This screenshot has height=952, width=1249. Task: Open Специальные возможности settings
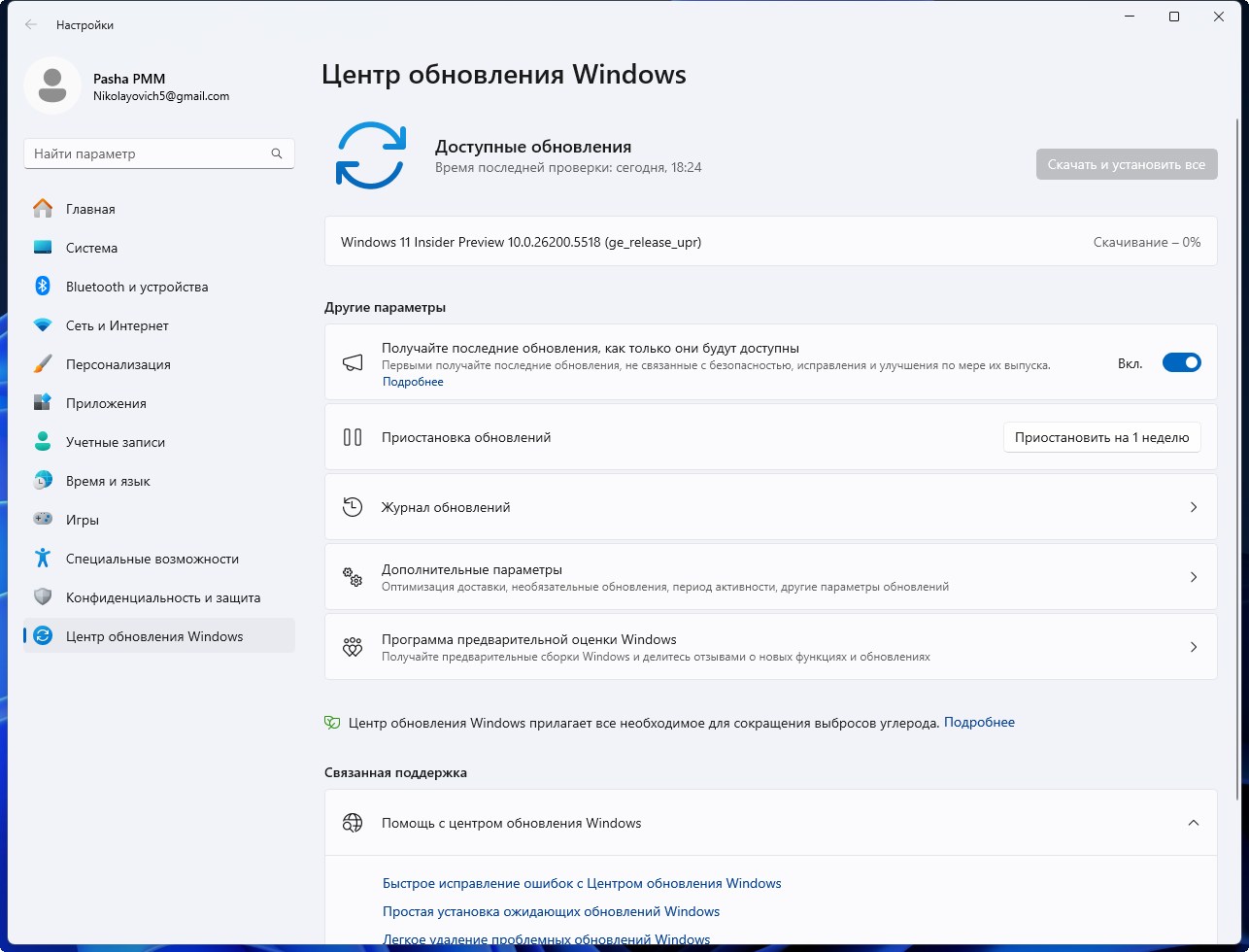tap(159, 559)
